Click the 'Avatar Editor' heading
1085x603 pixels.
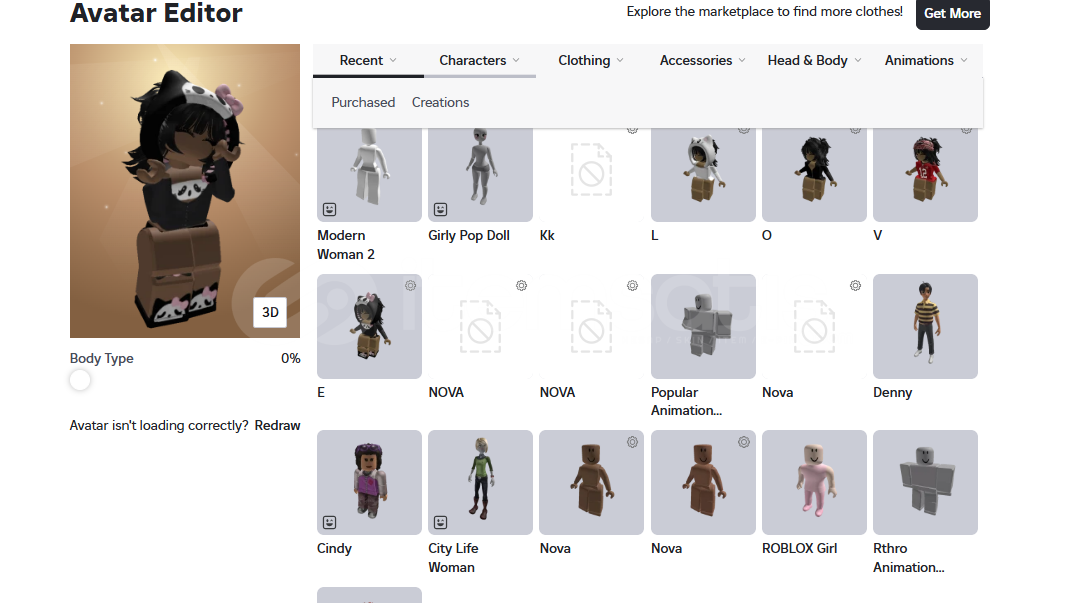coord(156,13)
